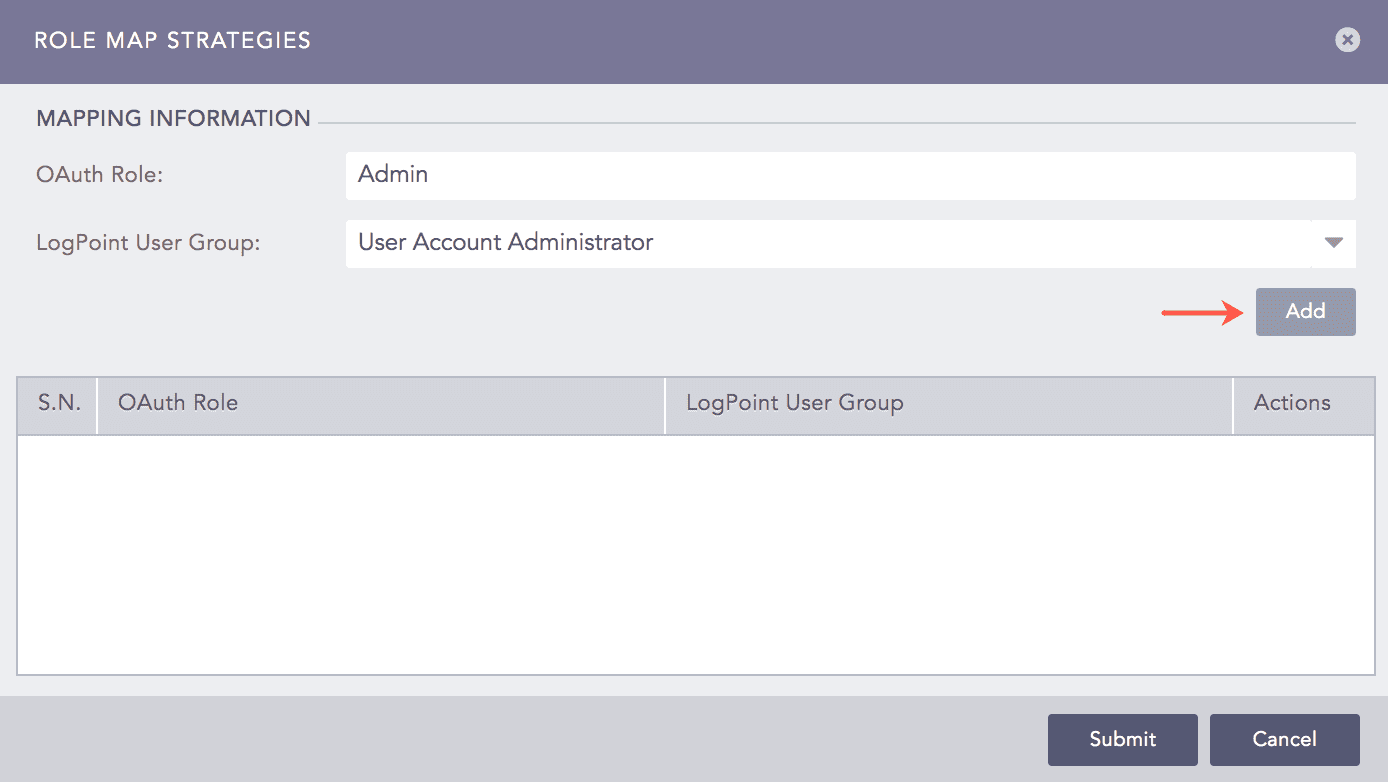
Task: Click the Actions column header
Action: pyautogui.click(x=1292, y=403)
